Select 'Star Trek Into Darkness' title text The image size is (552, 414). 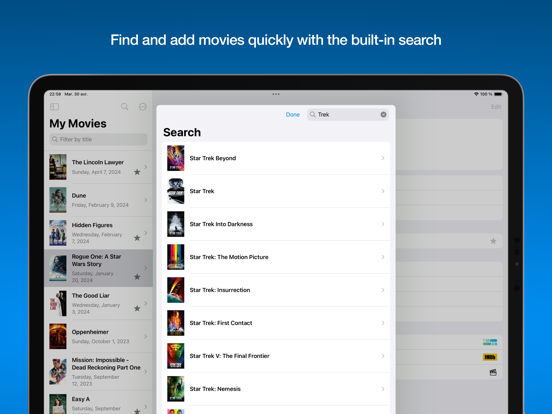[x=221, y=224]
